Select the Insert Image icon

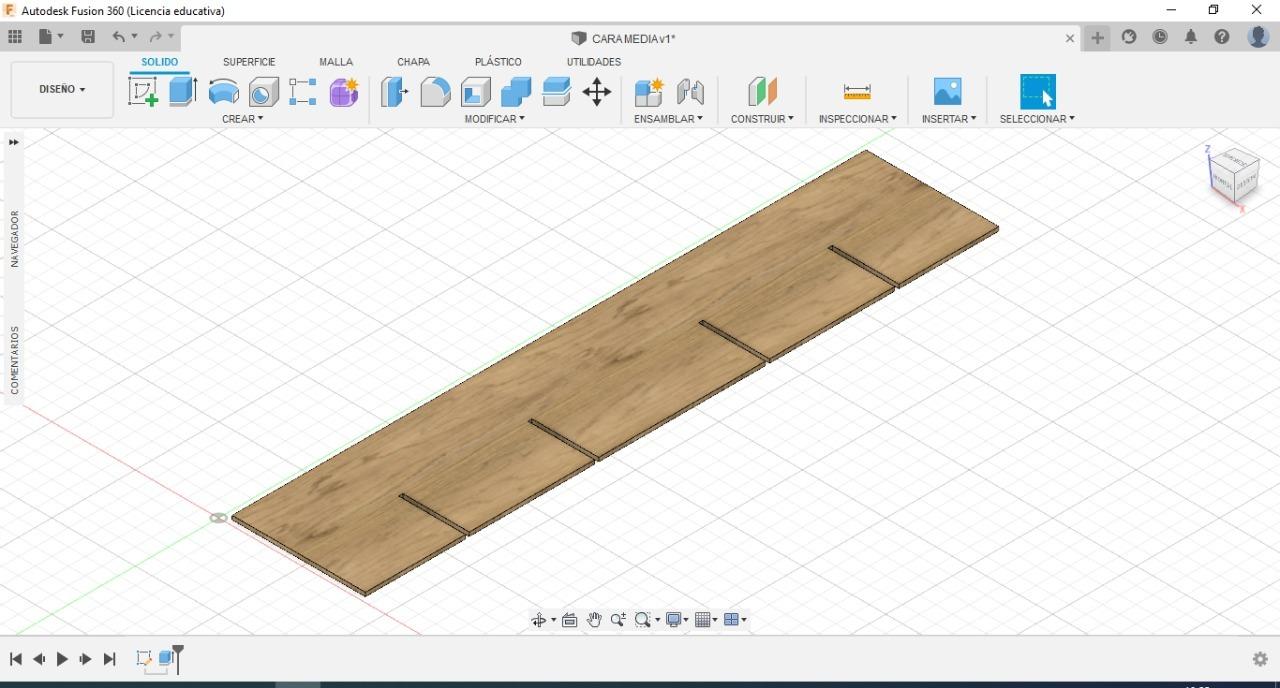click(947, 92)
